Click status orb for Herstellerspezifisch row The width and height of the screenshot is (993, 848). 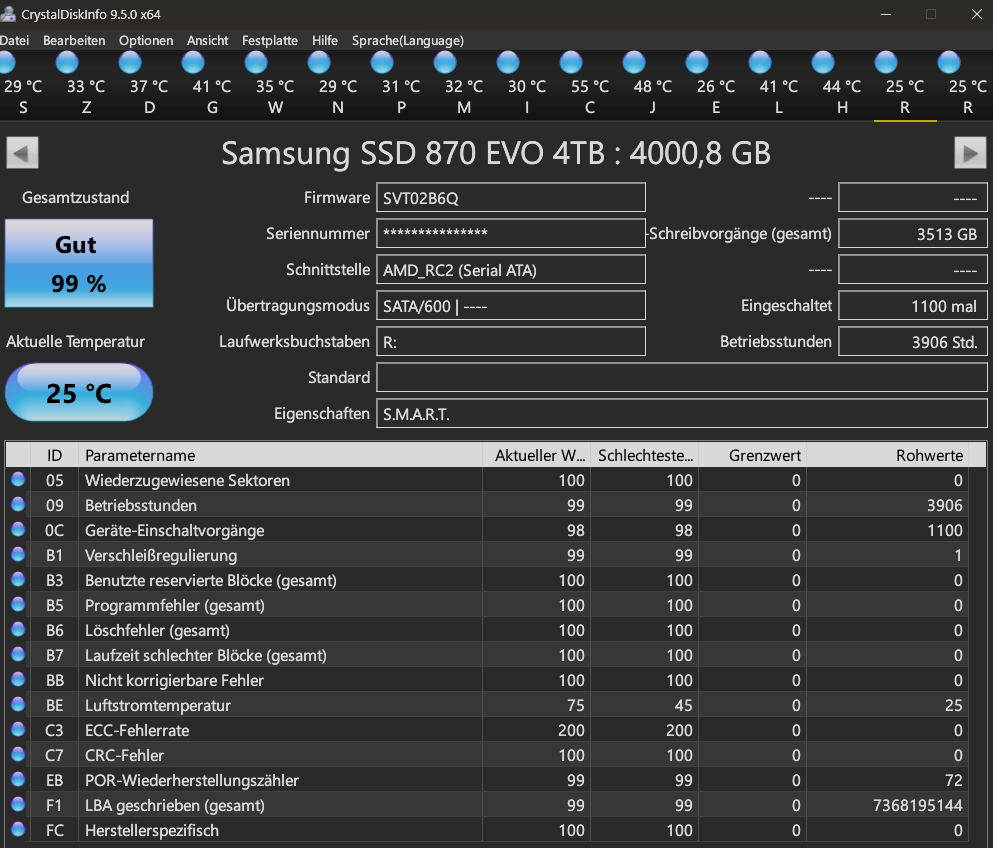(x=18, y=829)
